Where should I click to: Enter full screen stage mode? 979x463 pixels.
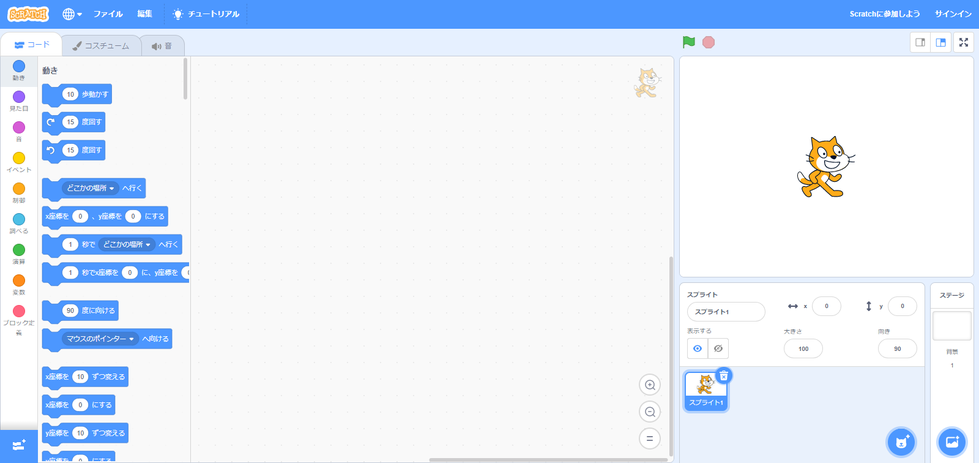pos(963,42)
